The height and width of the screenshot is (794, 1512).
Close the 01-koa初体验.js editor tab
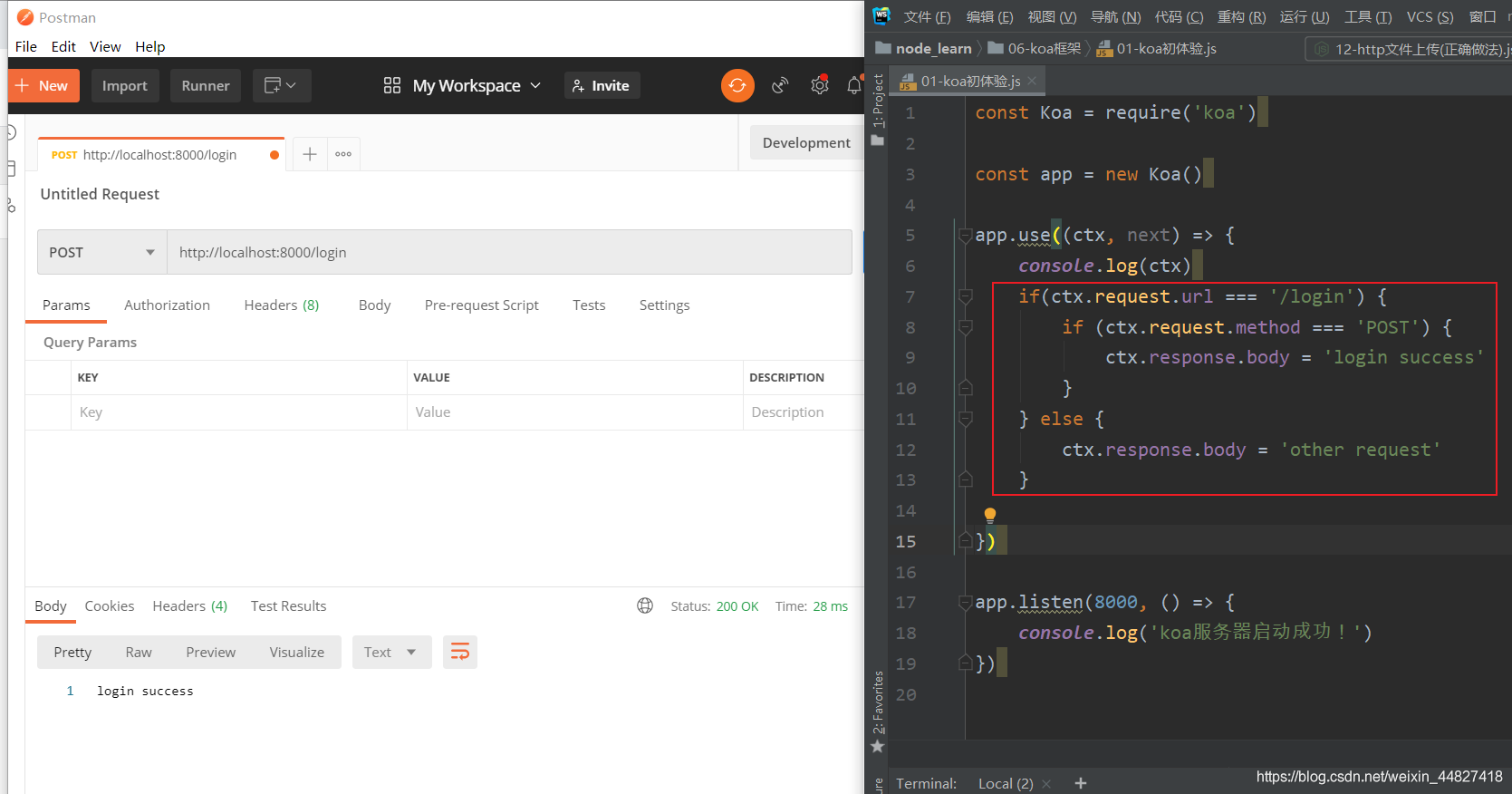(1032, 81)
